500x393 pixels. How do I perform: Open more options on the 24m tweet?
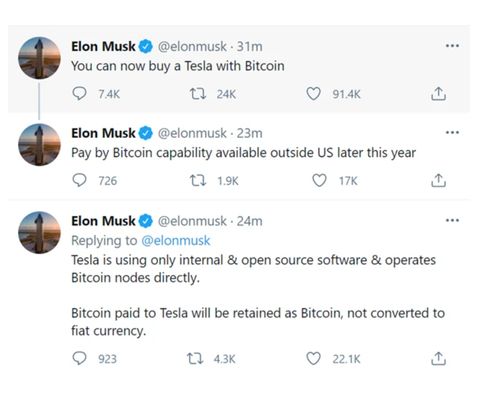pyautogui.click(x=452, y=220)
